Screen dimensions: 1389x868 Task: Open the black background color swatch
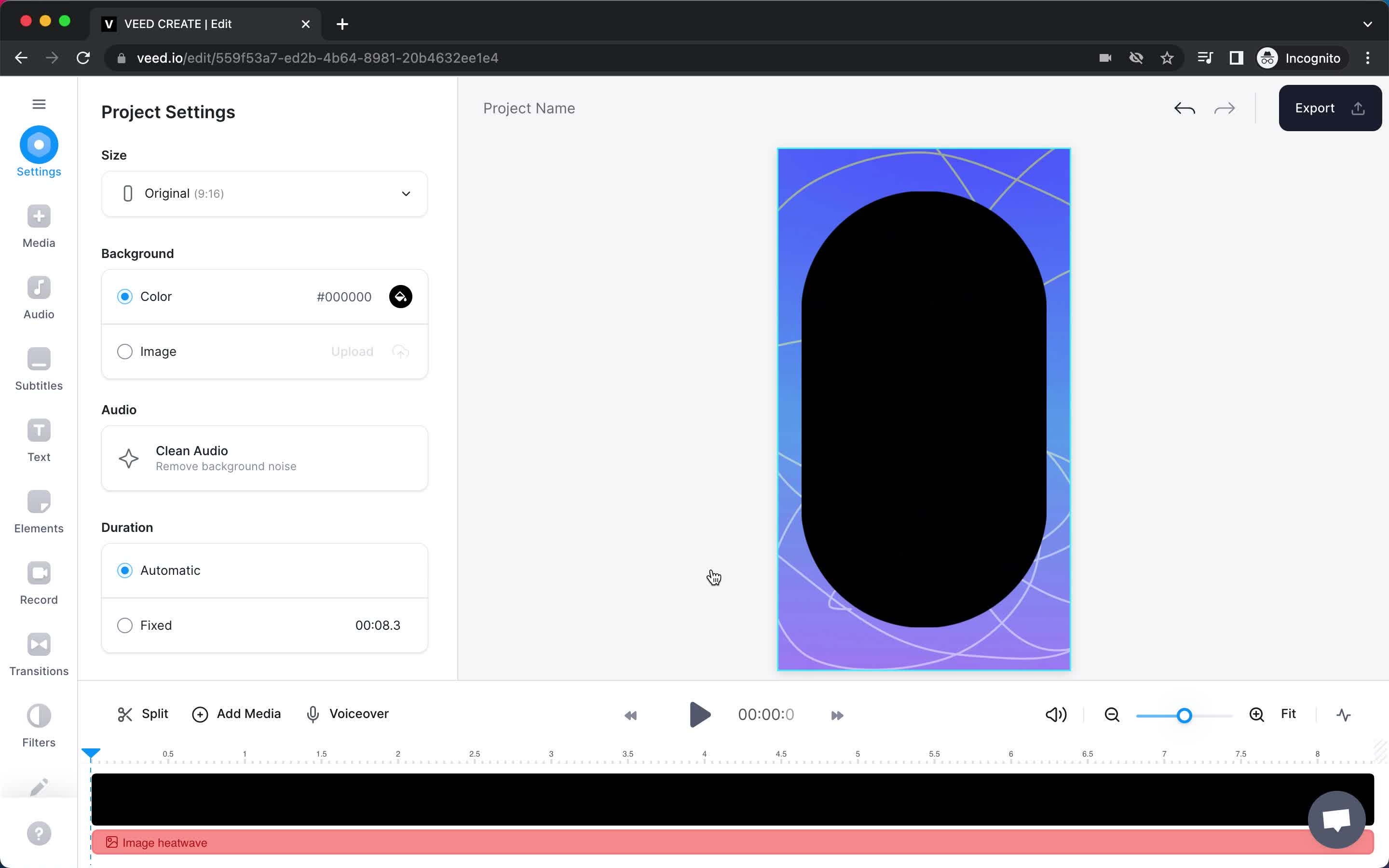tap(401, 296)
